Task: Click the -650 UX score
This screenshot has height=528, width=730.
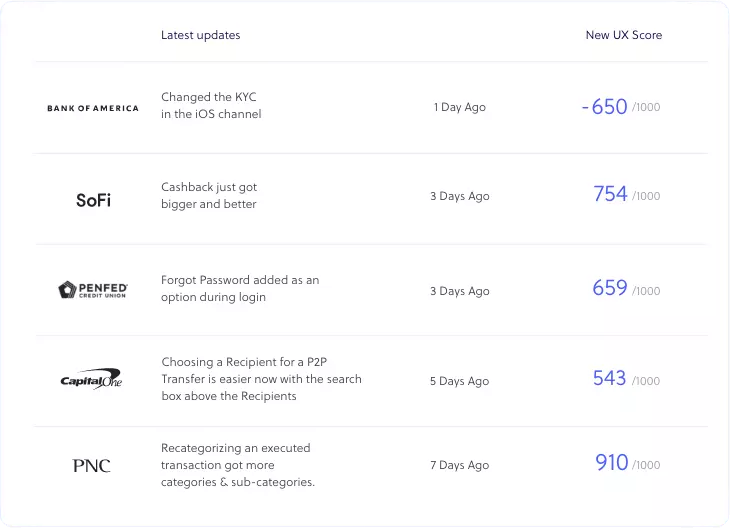Action: click(x=604, y=107)
